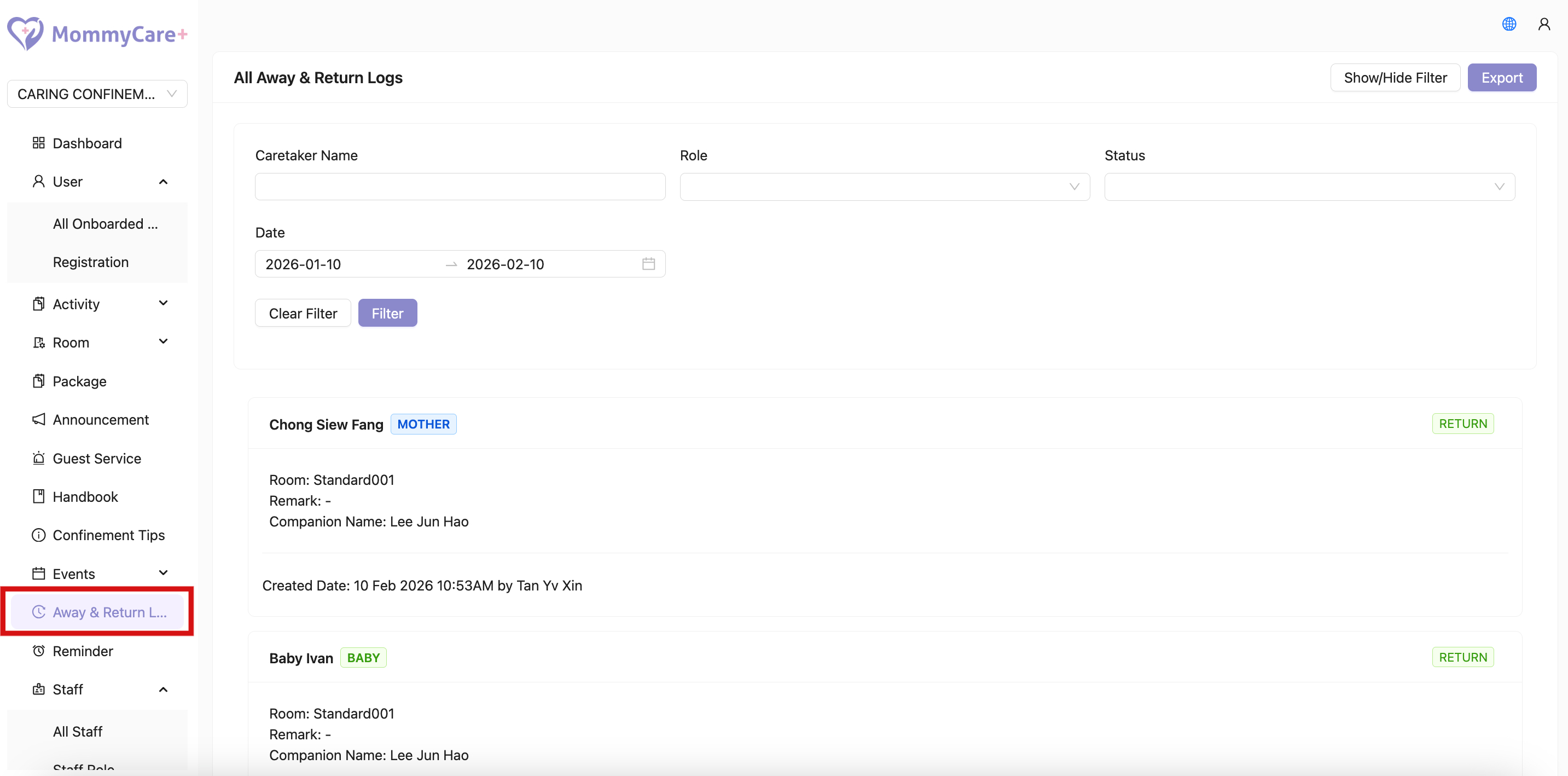Collapse the User section in sidebar
Viewport: 1568px width, 776px height.
[x=162, y=181]
